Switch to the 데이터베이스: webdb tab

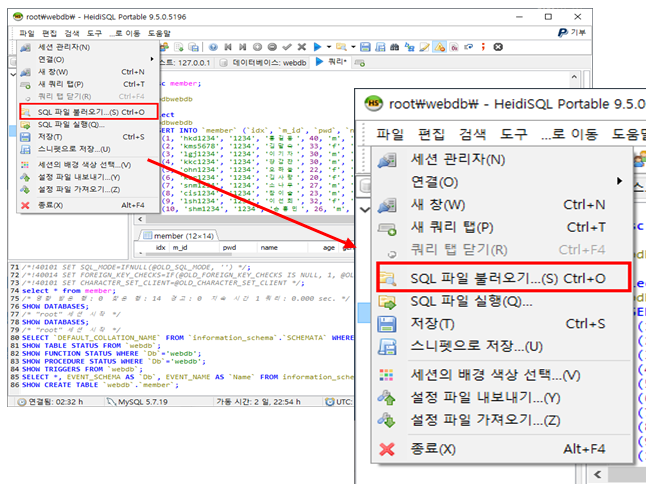point(264,63)
